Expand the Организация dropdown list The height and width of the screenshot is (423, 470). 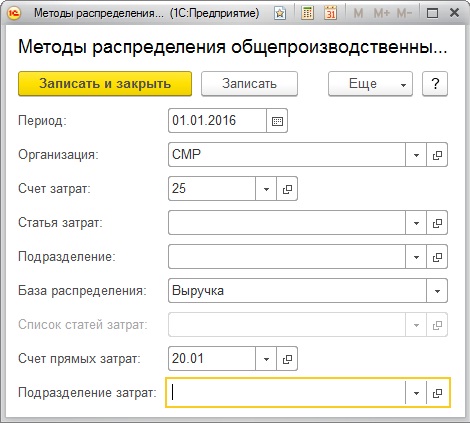point(416,155)
